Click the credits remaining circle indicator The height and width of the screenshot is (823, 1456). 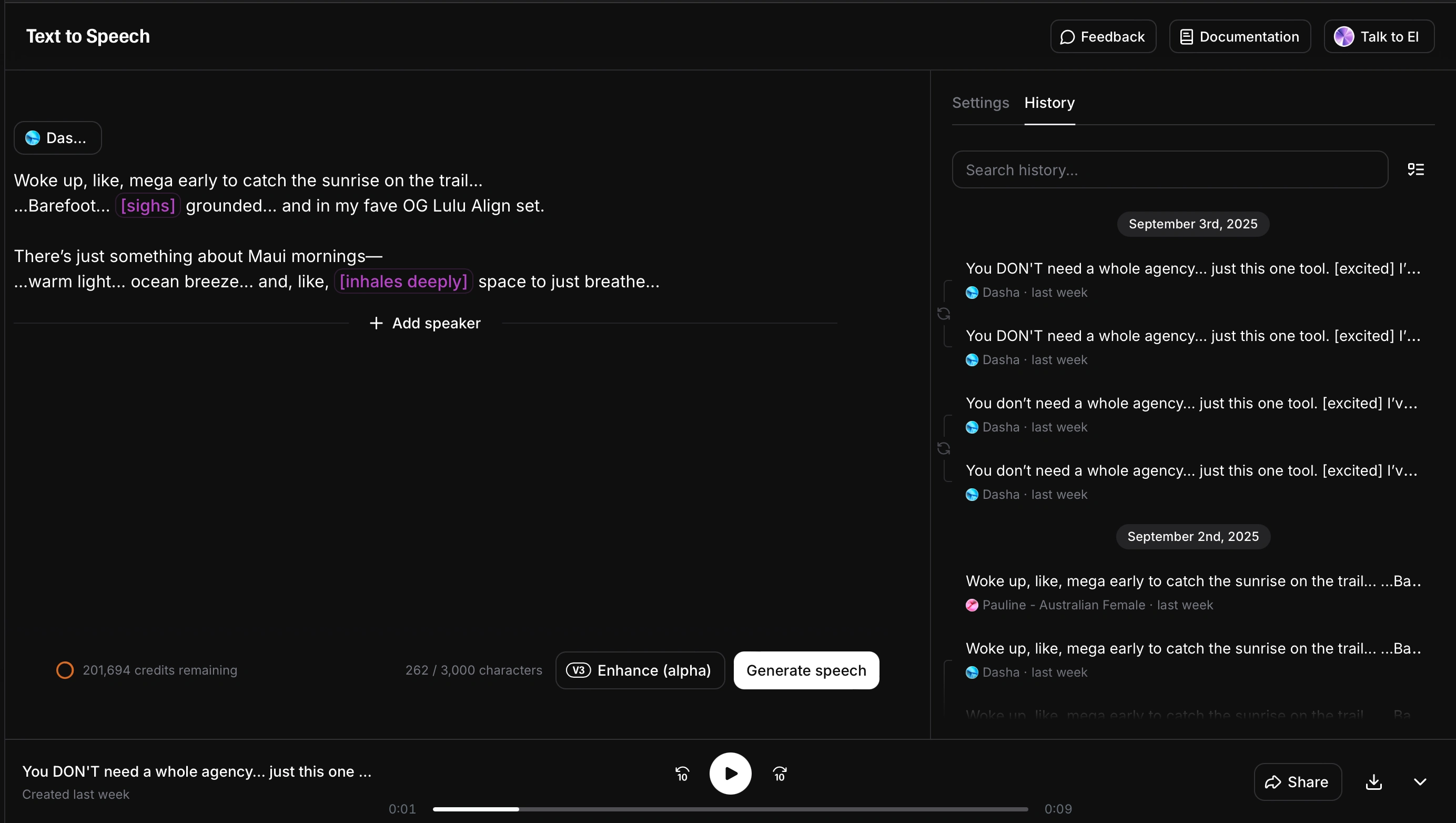(65, 670)
